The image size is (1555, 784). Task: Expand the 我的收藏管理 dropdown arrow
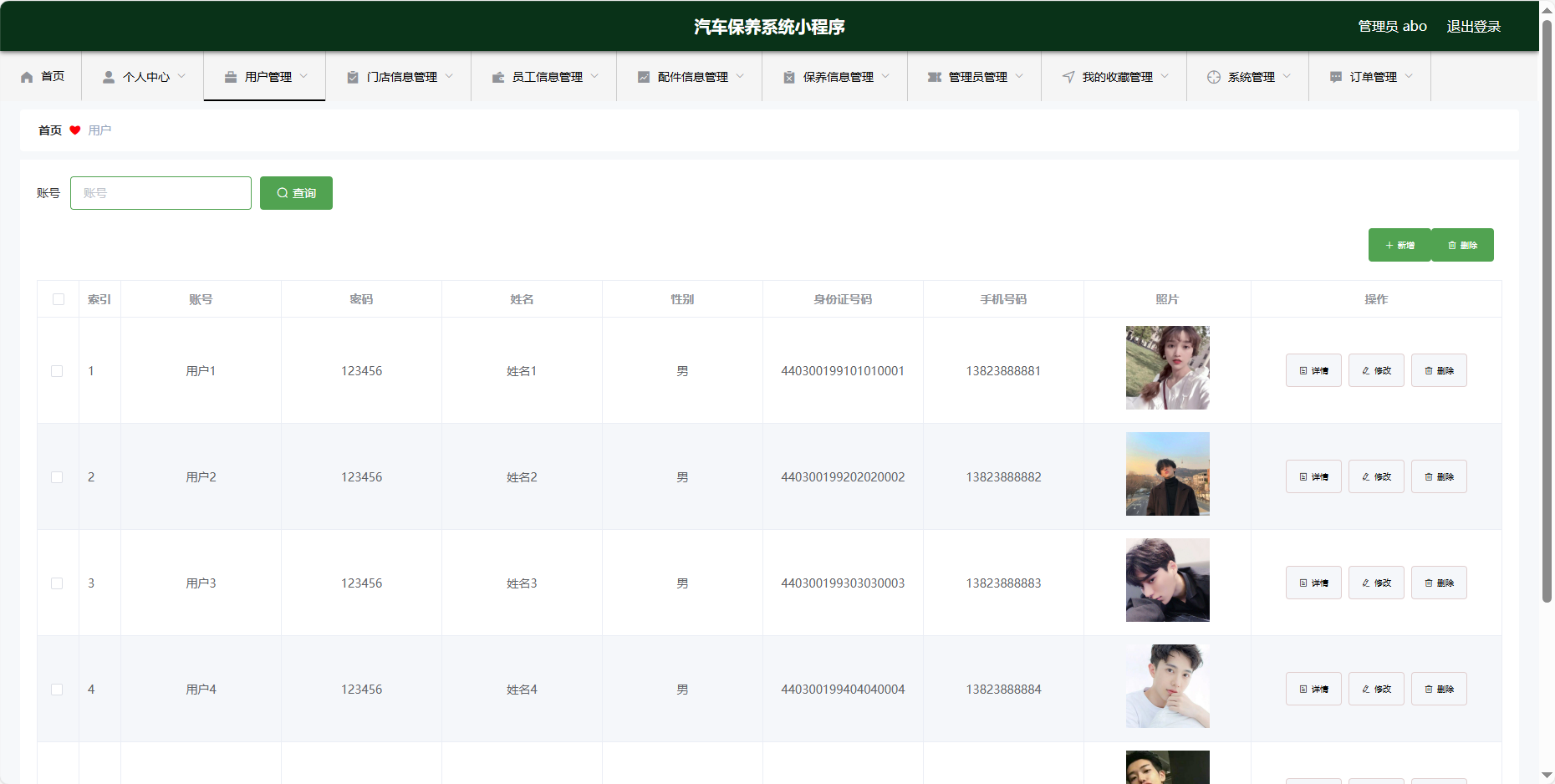(1165, 76)
